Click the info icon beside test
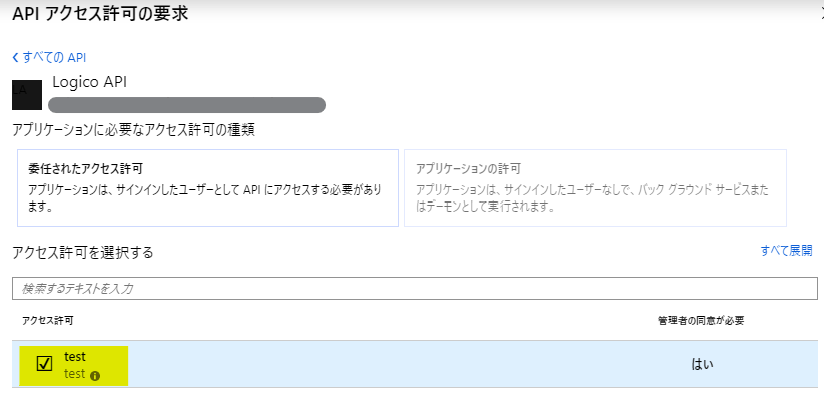The width and height of the screenshot is (824, 402). click(95, 376)
